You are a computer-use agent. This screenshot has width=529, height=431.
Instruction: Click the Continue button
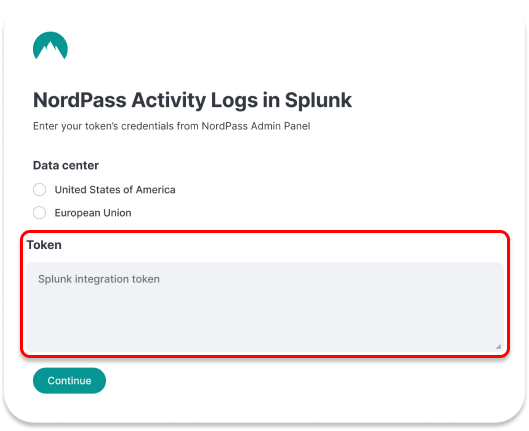click(x=69, y=381)
